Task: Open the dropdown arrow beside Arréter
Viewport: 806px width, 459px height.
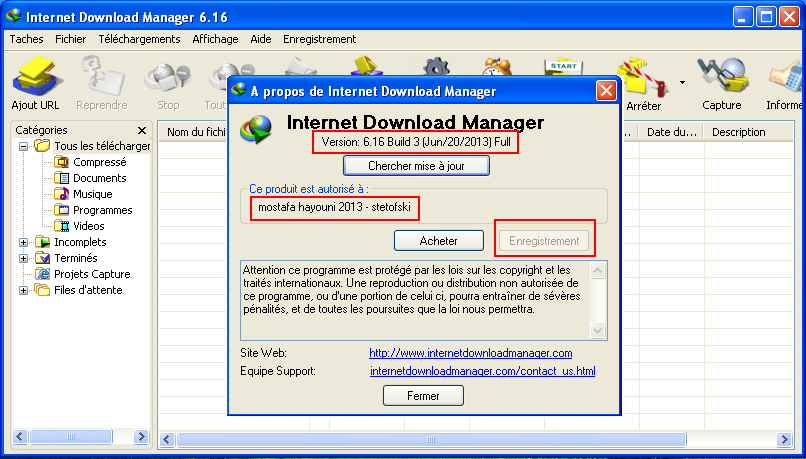Action: [683, 82]
